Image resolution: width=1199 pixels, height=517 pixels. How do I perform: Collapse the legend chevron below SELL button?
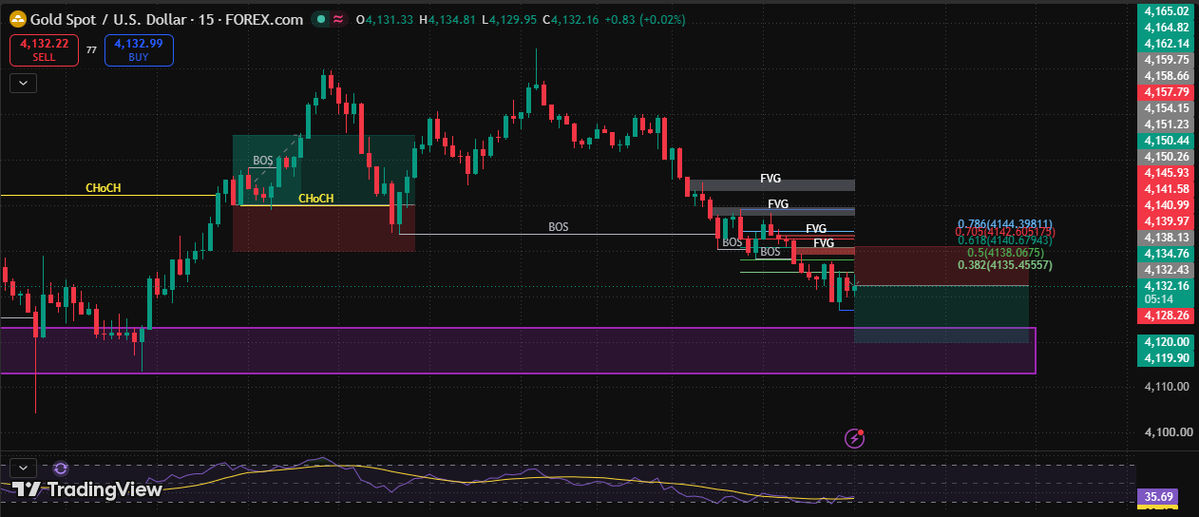[23, 83]
